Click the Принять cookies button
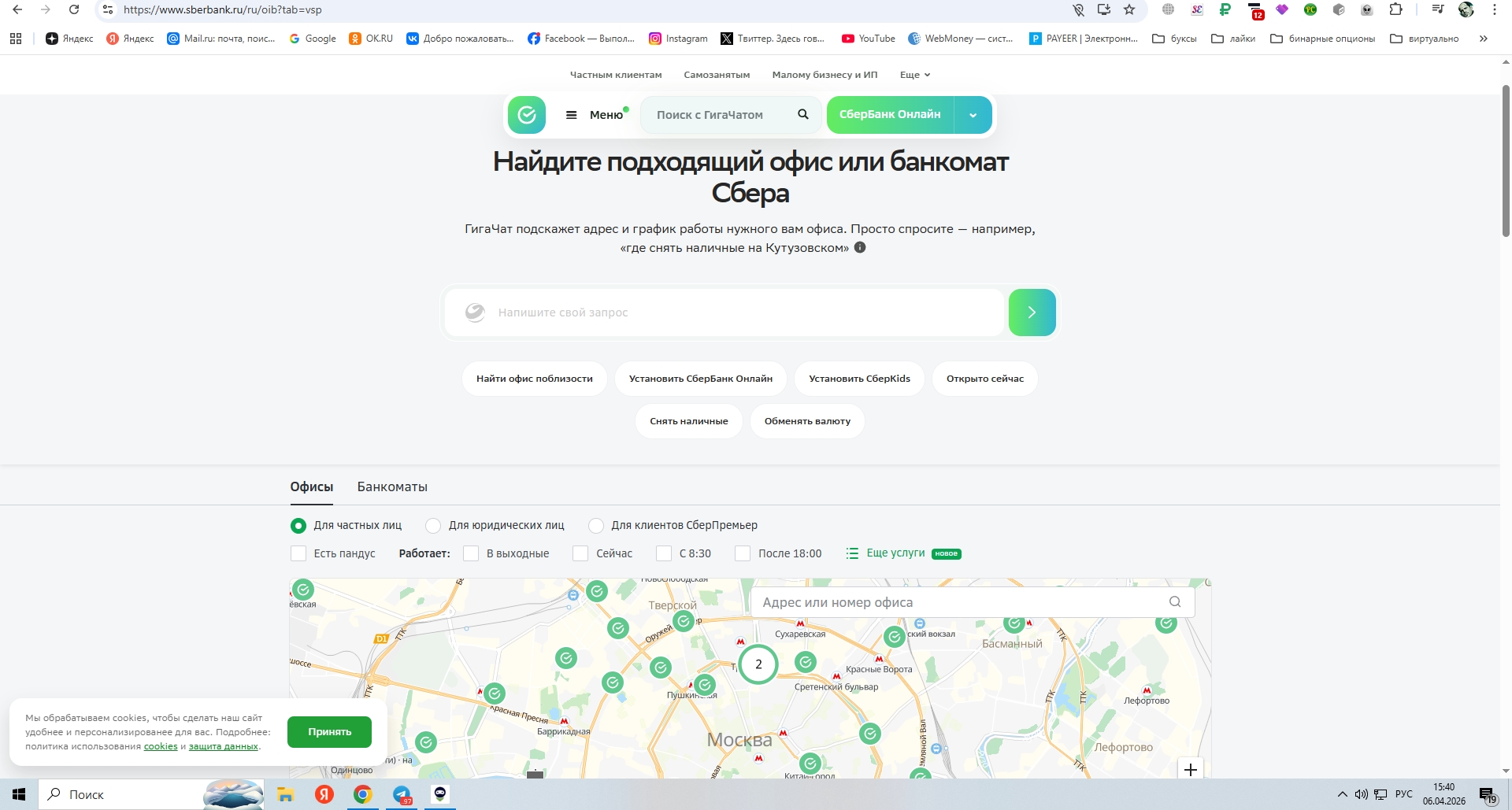 pyautogui.click(x=329, y=732)
